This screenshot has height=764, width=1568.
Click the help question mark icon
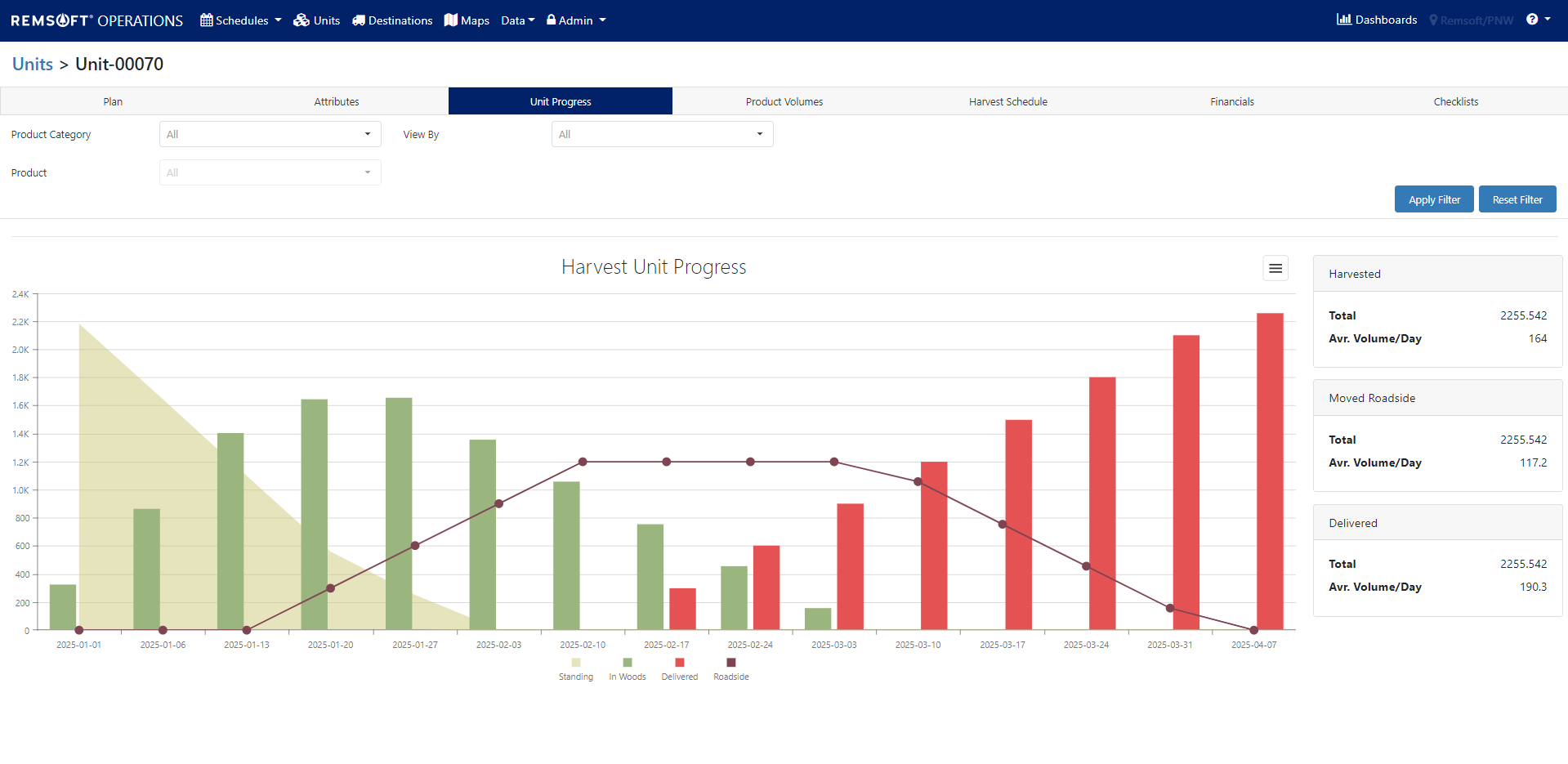pyautogui.click(x=1533, y=19)
